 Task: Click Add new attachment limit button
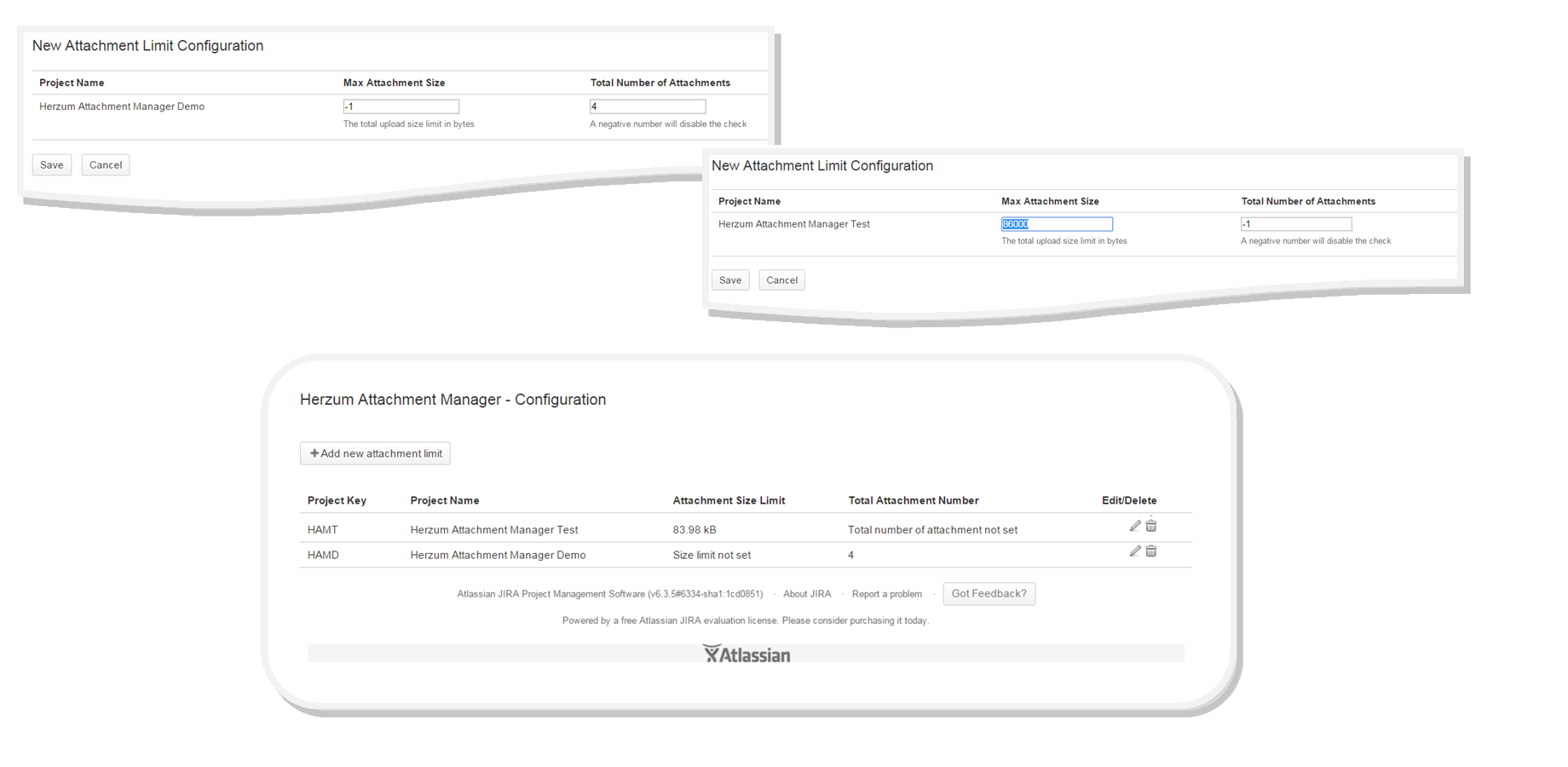(375, 453)
